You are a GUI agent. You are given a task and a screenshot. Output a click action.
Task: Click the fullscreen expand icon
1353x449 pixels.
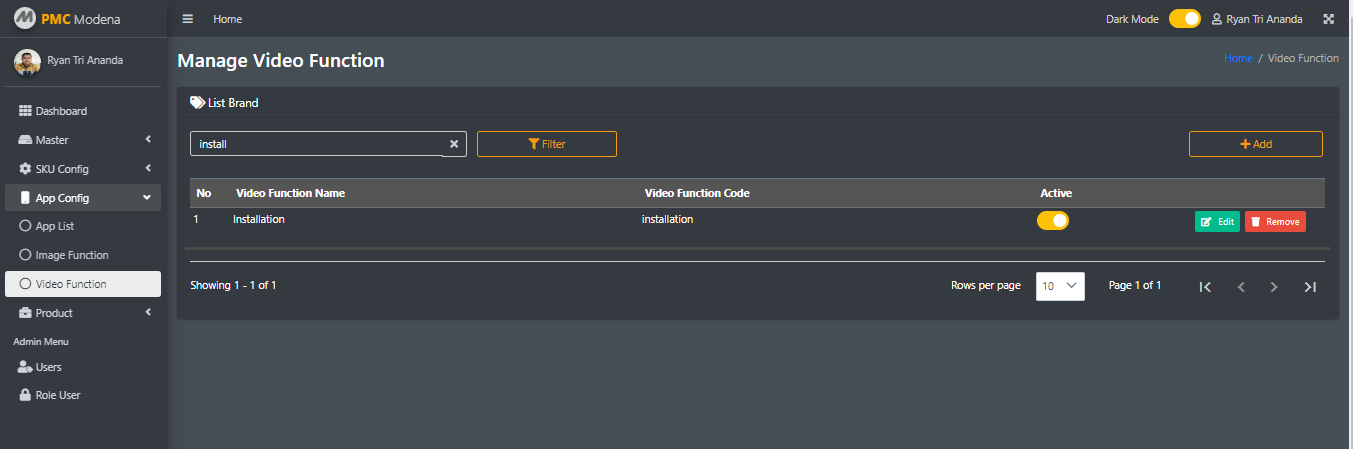[1329, 19]
